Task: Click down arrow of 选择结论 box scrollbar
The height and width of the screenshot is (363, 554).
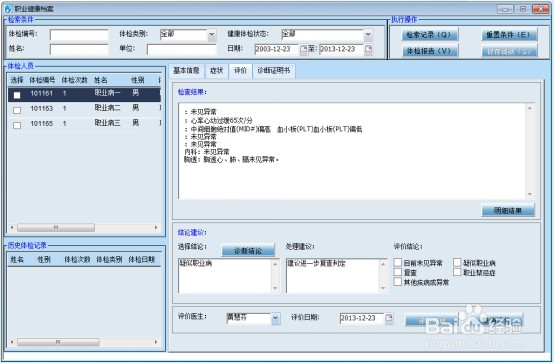Action: click(x=275, y=288)
